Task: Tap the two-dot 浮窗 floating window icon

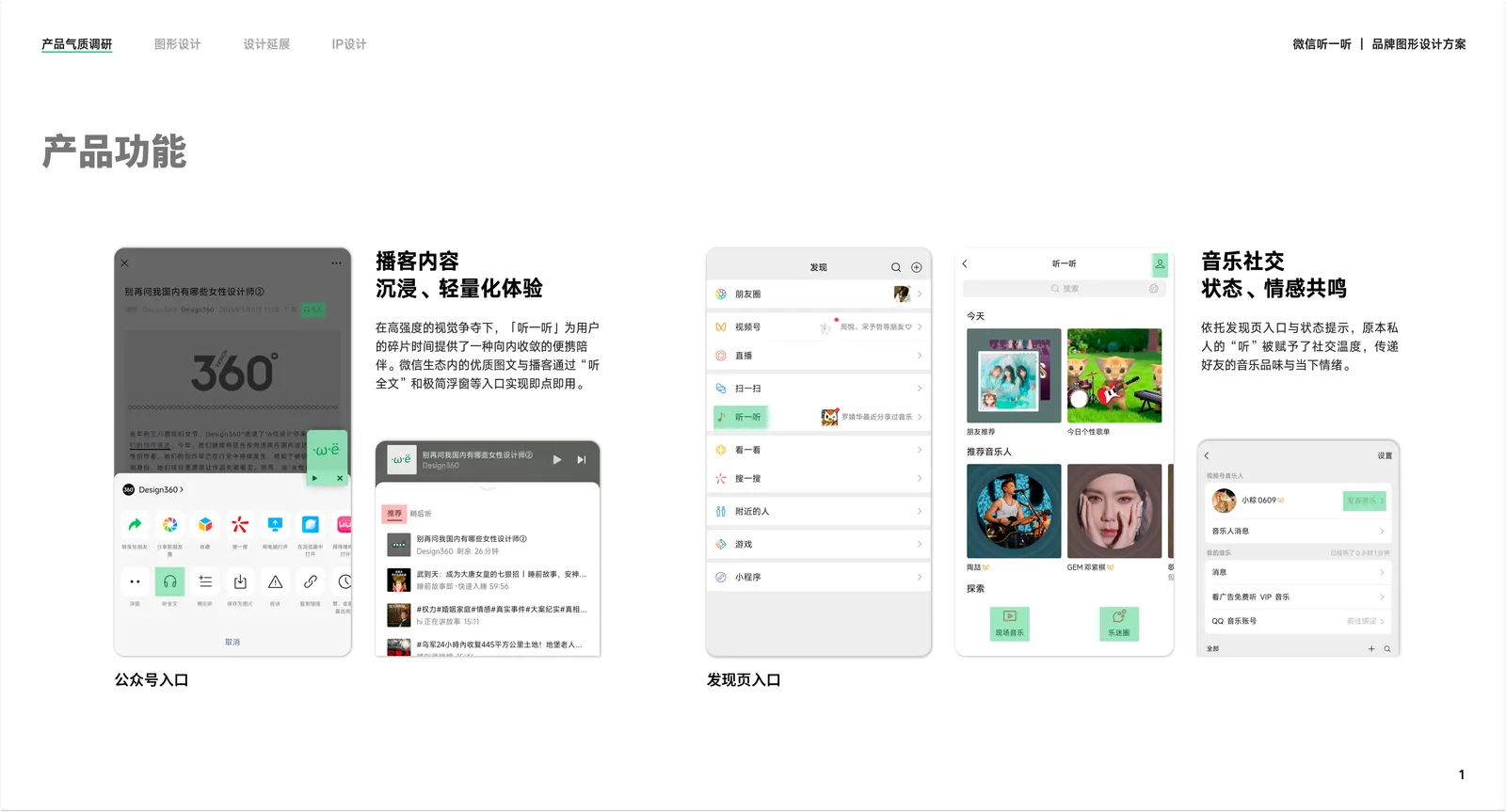Action: pos(135,581)
